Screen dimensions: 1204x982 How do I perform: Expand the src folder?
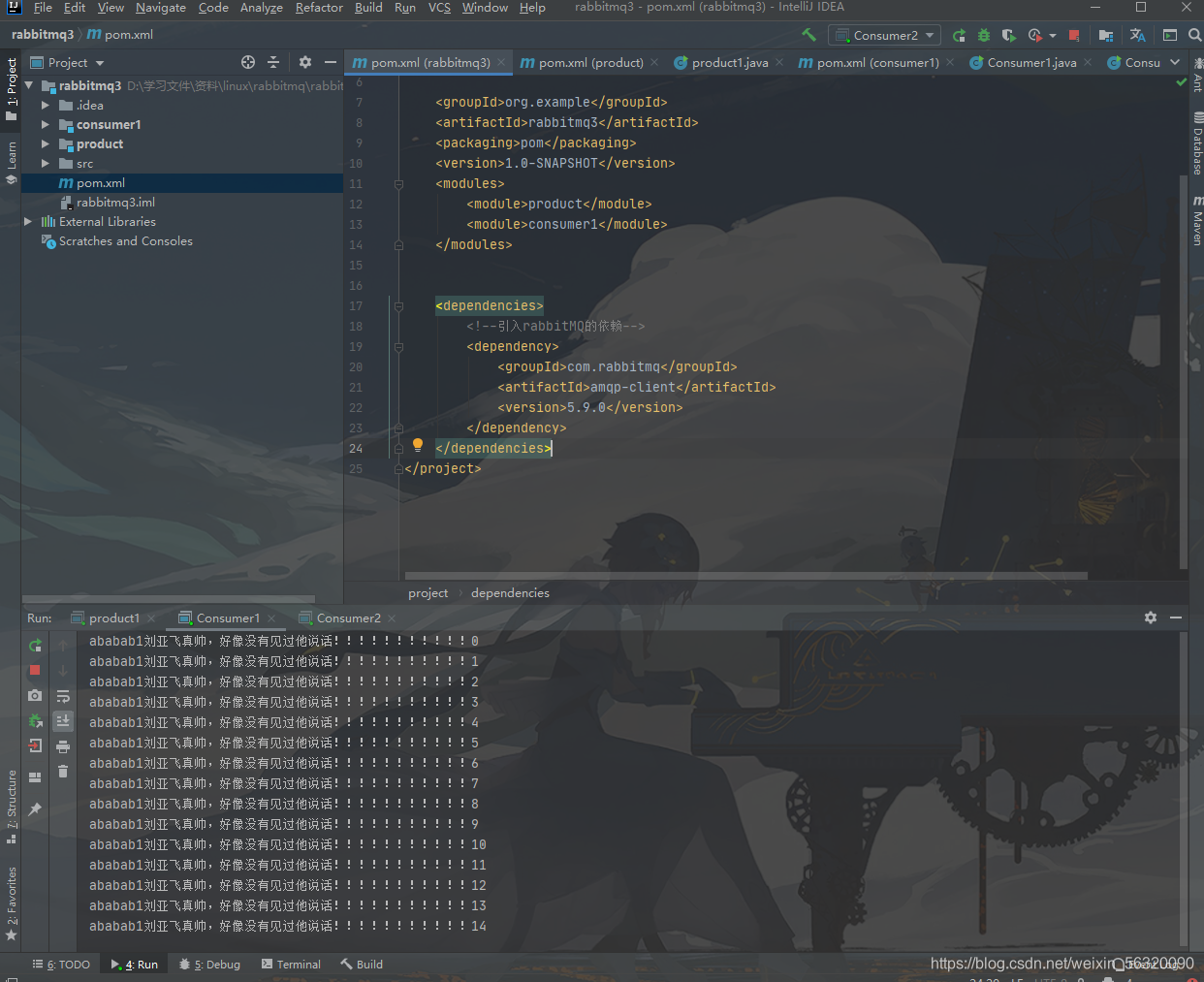click(45, 163)
